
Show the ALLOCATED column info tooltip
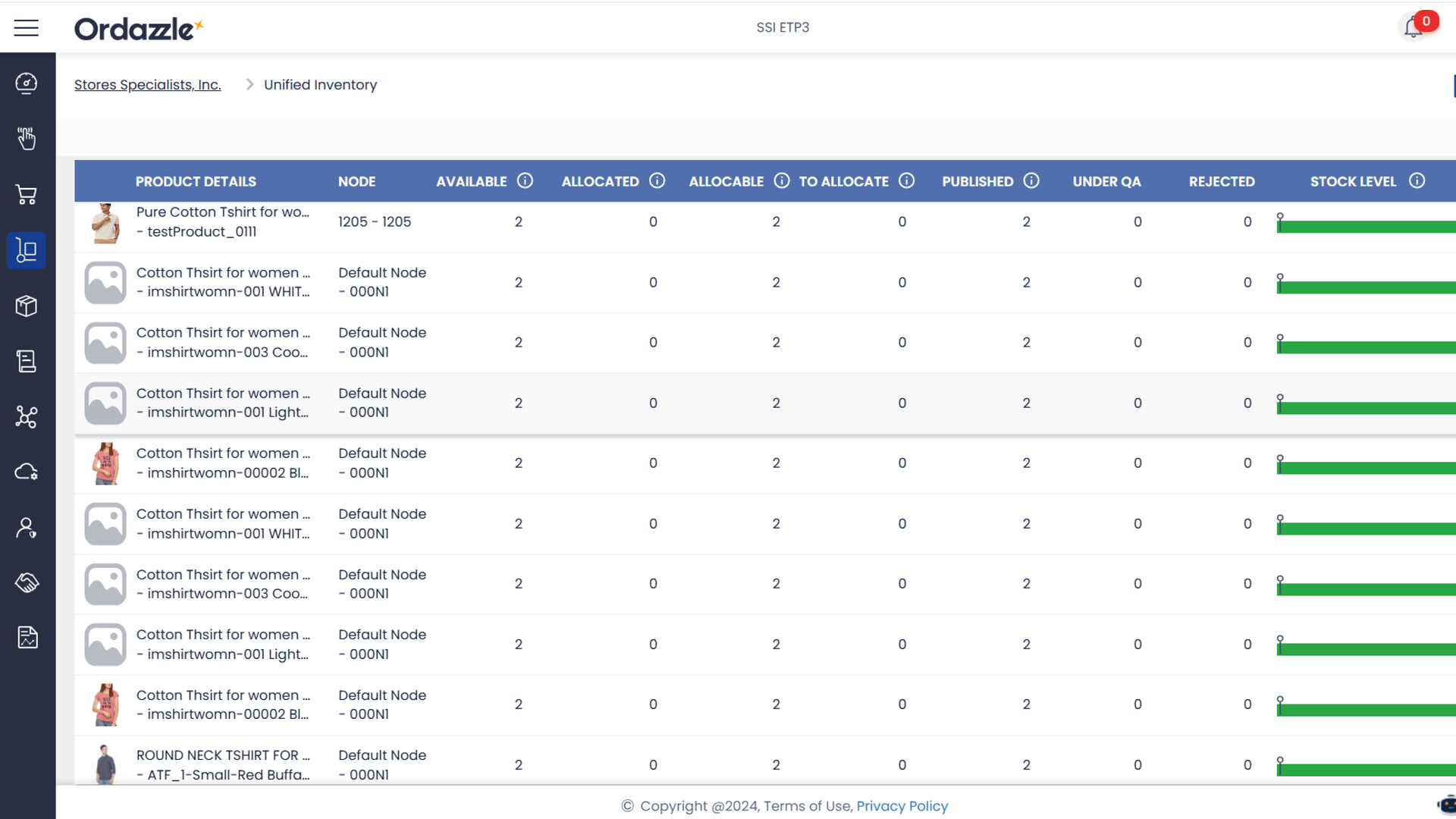click(656, 180)
